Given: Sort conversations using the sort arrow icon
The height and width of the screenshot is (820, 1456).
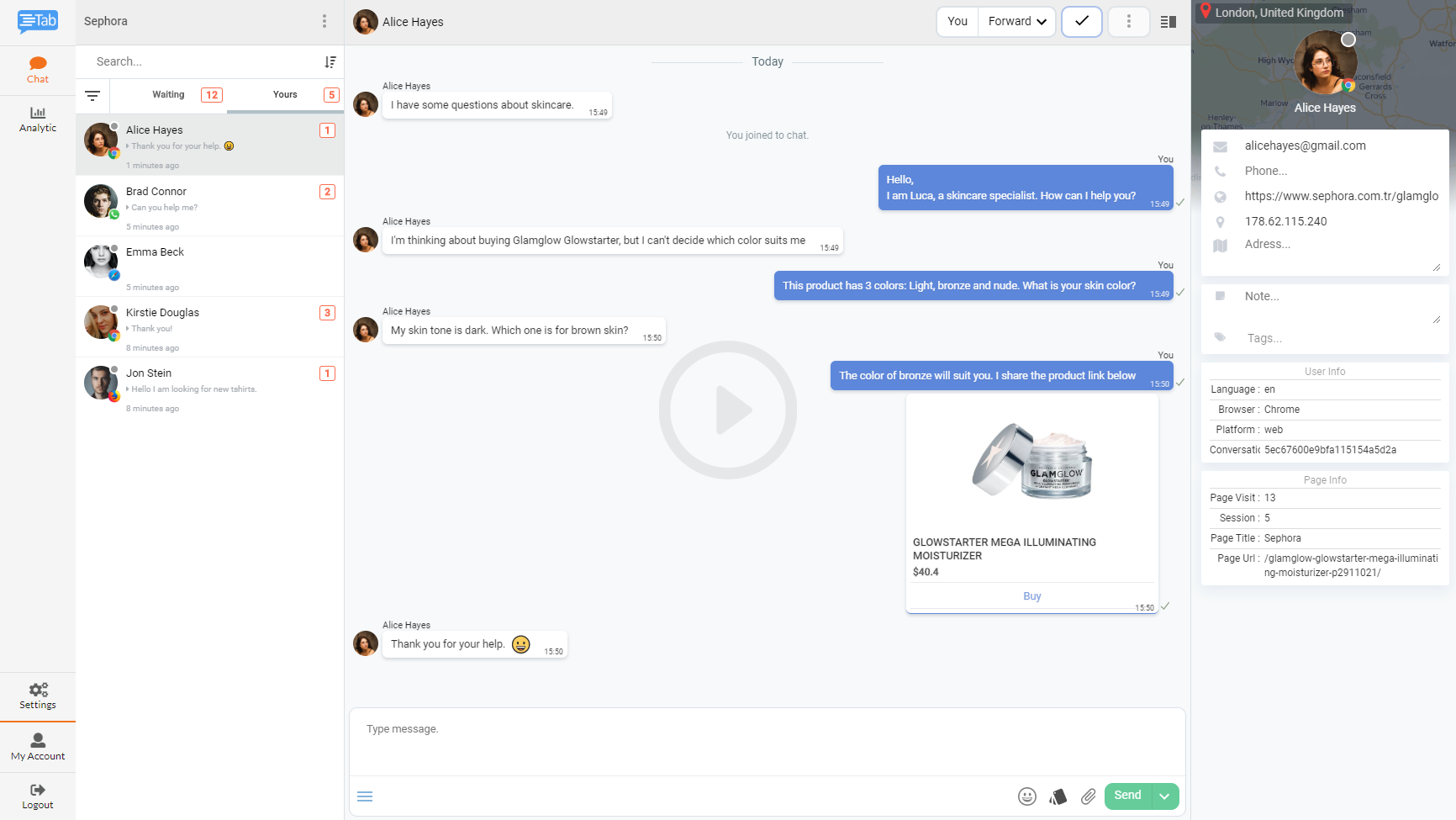Looking at the screenshot, I should click(329, 61).
